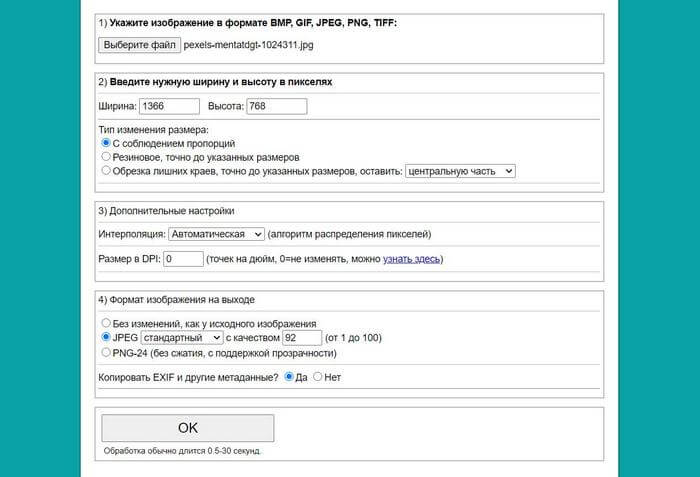Choose Да for copying EXIF metadata
This screenshot has height=477, width=700.
click(x=289, y=377)
